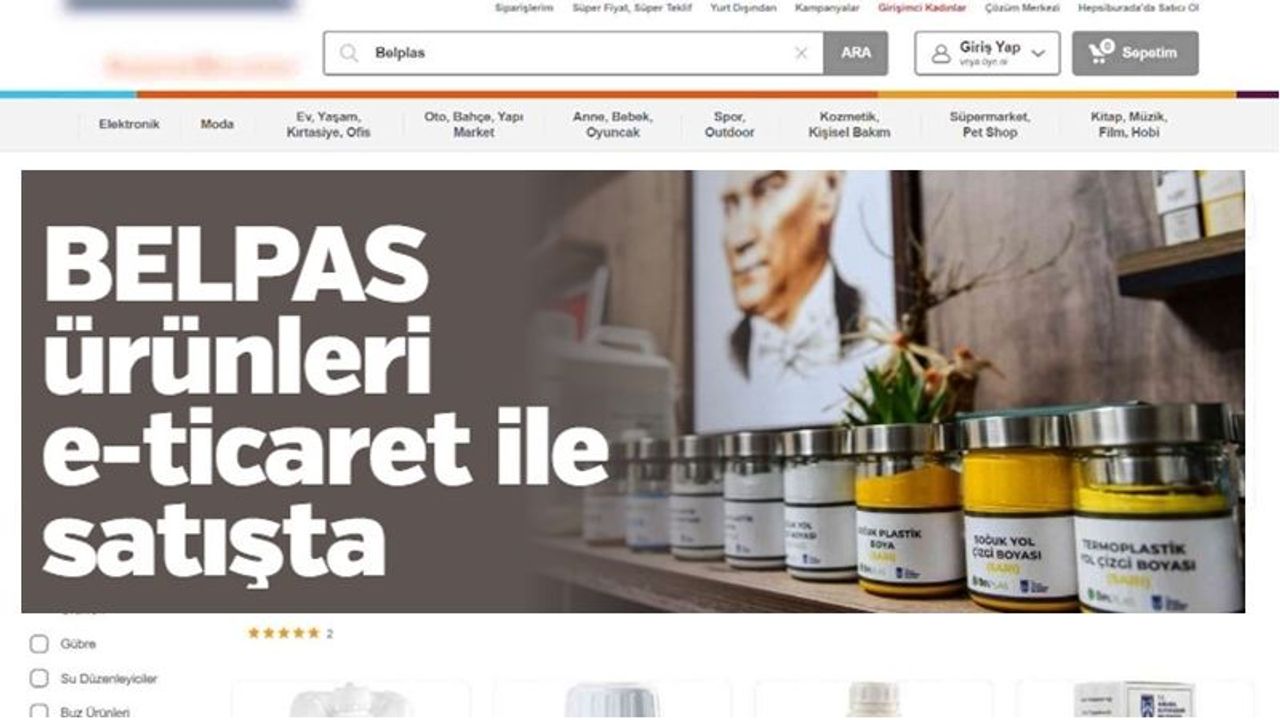The height and width of the screenshot is (720, 1280).
Task: Click the shopping cart icon in Sepetim
Action: coord(1100,52)
